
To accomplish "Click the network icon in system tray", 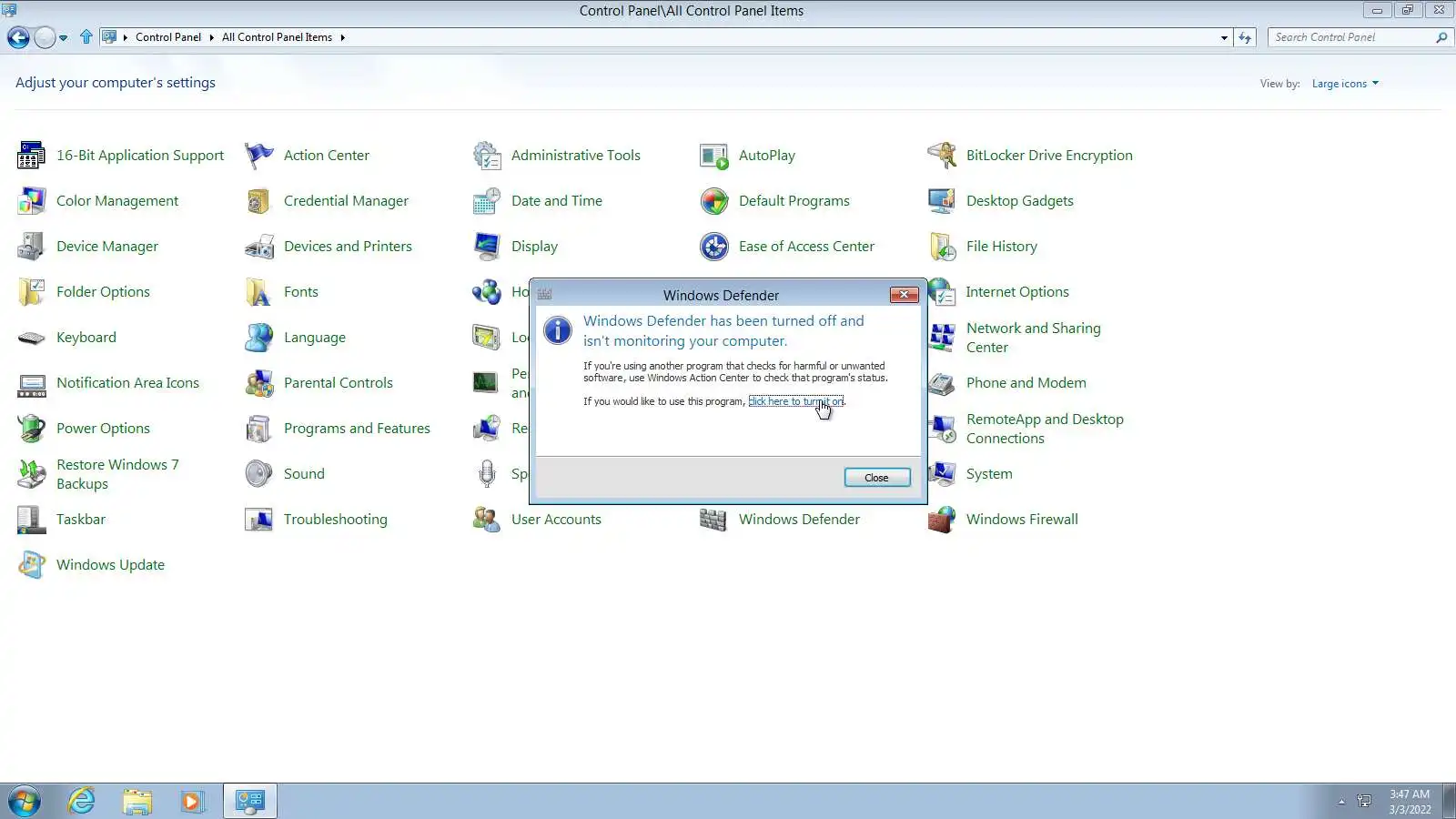I will tap(1364, 802).
